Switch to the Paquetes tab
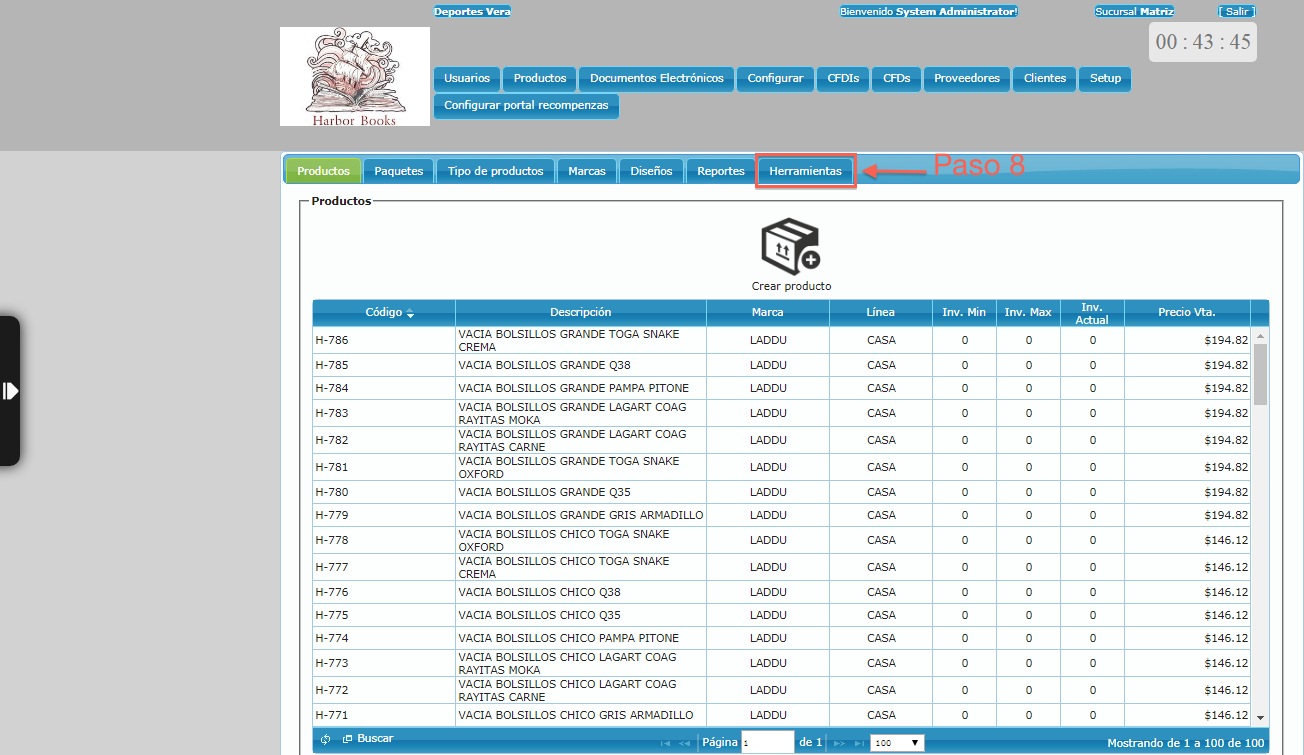1304x755 pixels. point(398,171)
